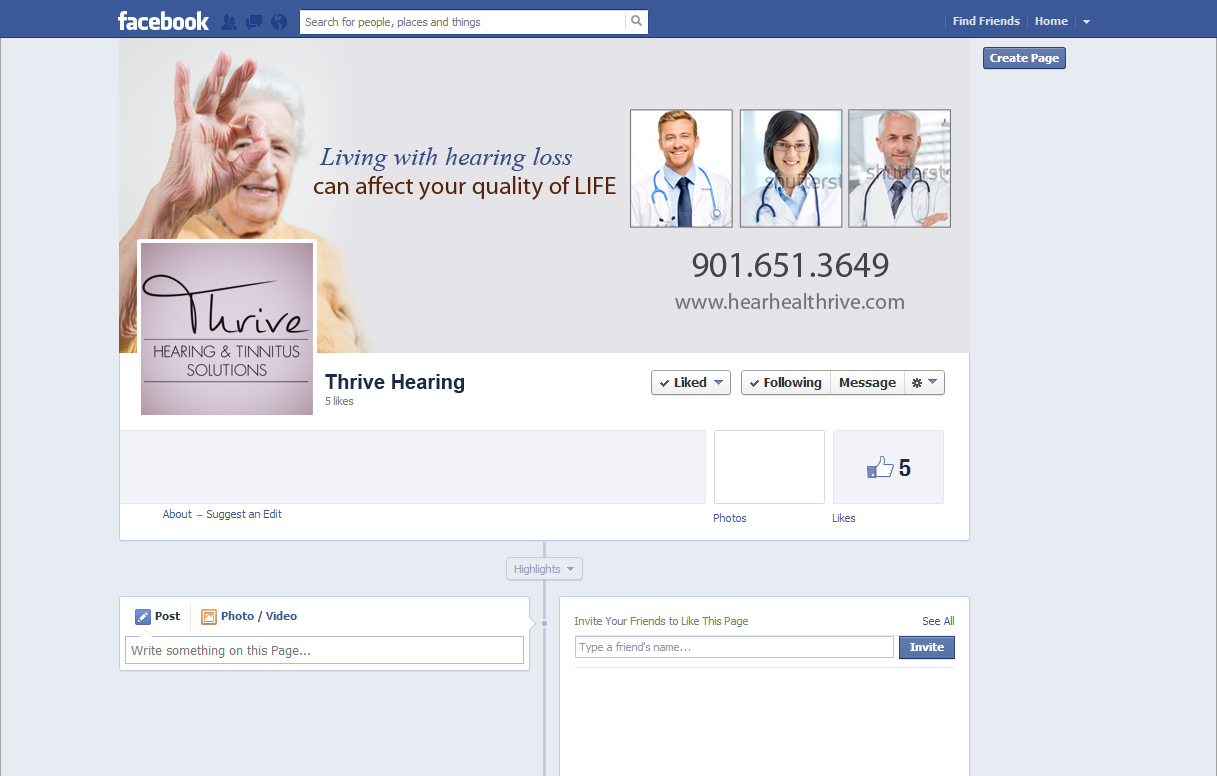Click the 'Write something on this Page' box
Viewport: 1217px width, 776px height.
[324, 650]
